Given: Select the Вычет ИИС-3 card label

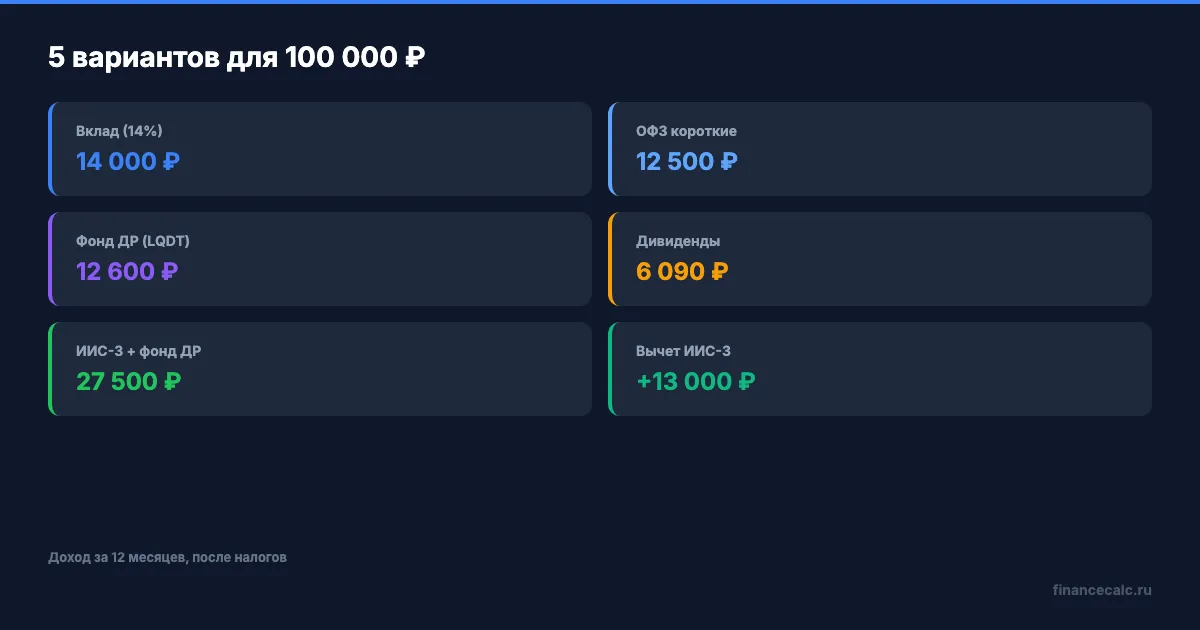Looking at the screenshot, I should coord(690,351).
